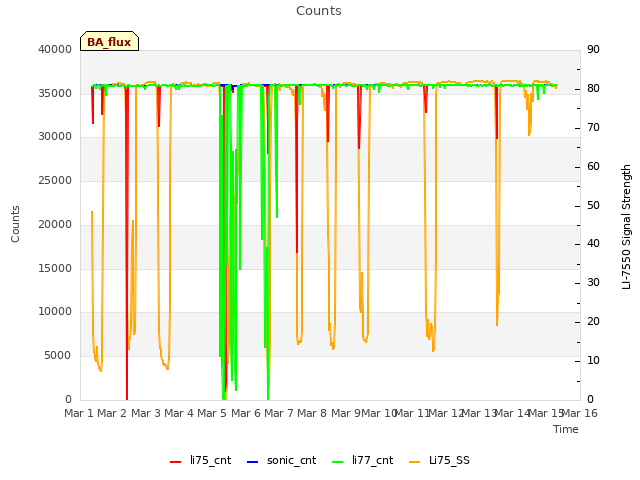Click the Mar 8 date label
Viewport: 640px width, 480px height.
(312, 413)
